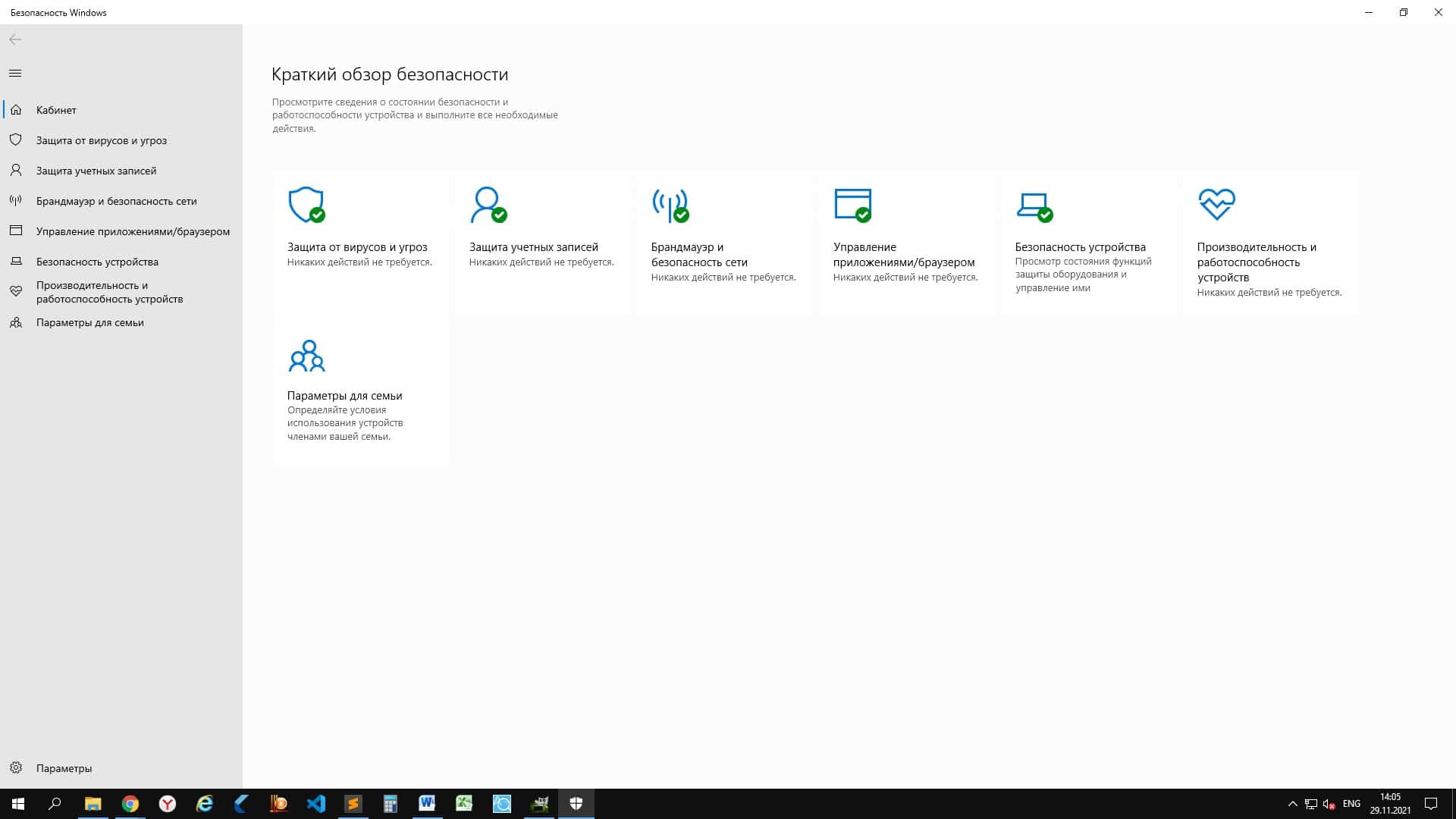Open Защита от вирусов и угроз in sidebar
This screenshot has height=819, width=1456.
pyautogui.click(x=101, y=140)
